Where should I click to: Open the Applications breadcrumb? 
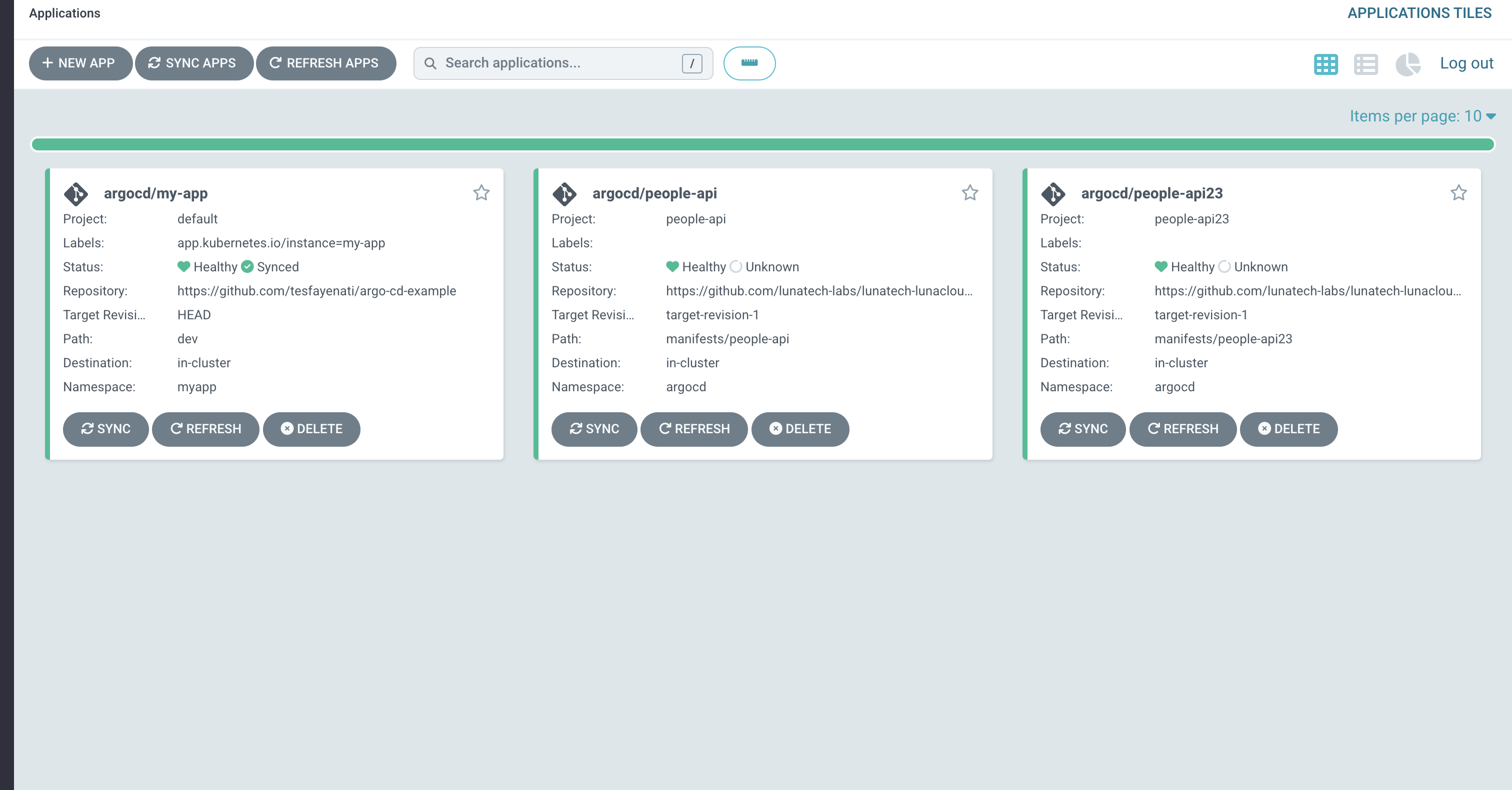click(64, 13)
